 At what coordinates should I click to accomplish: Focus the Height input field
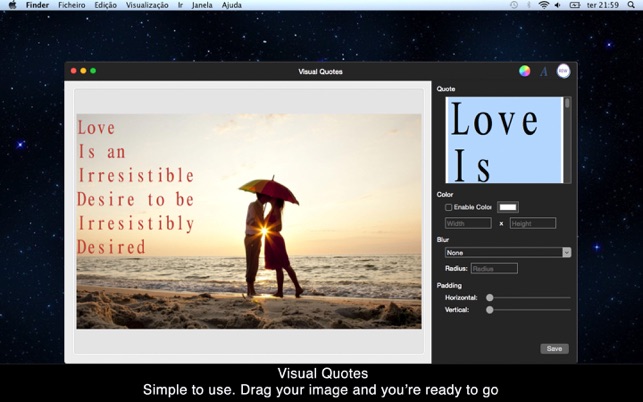coord(533,223)
